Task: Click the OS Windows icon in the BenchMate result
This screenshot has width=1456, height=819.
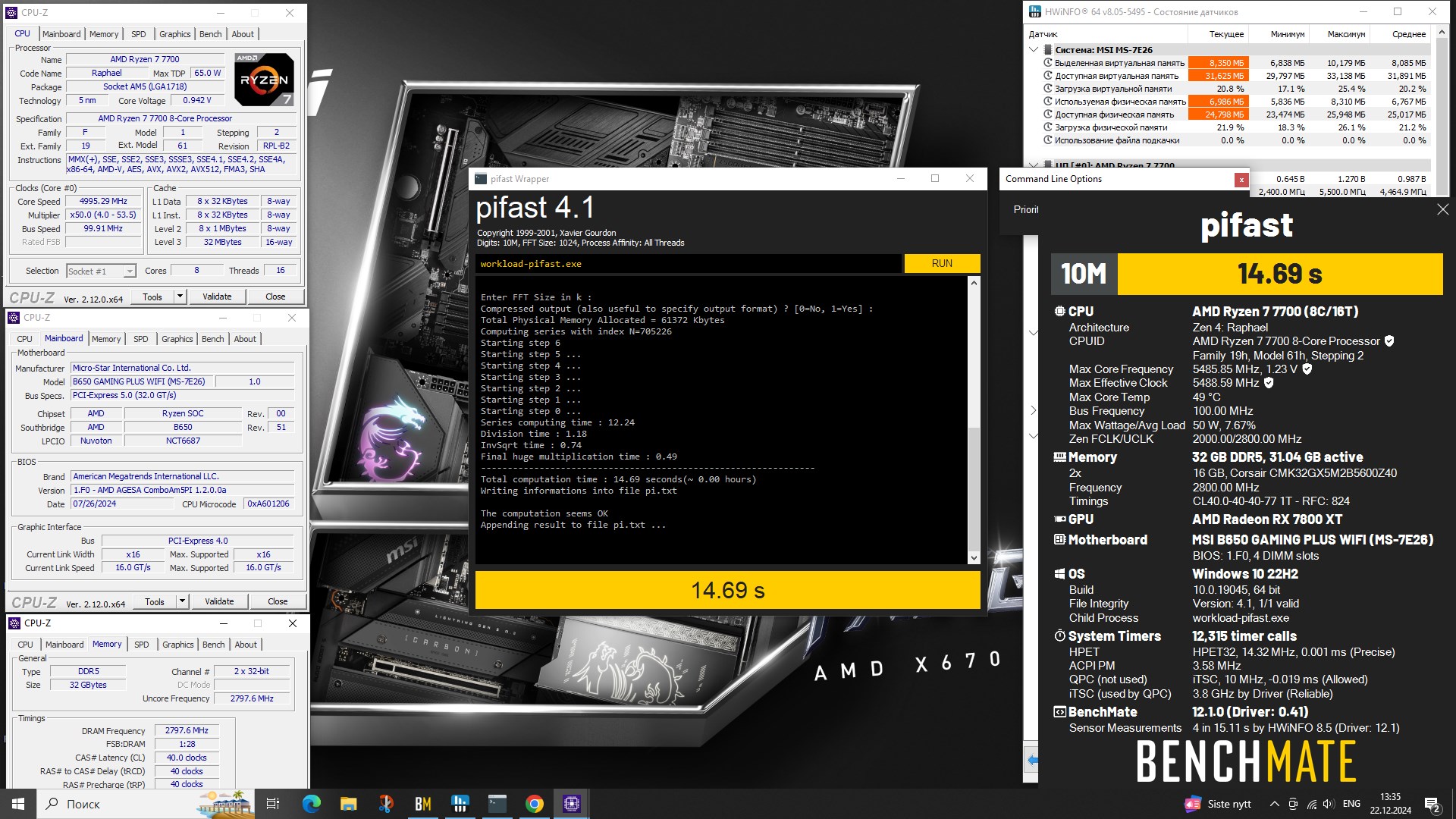Action: [1059, 574]
